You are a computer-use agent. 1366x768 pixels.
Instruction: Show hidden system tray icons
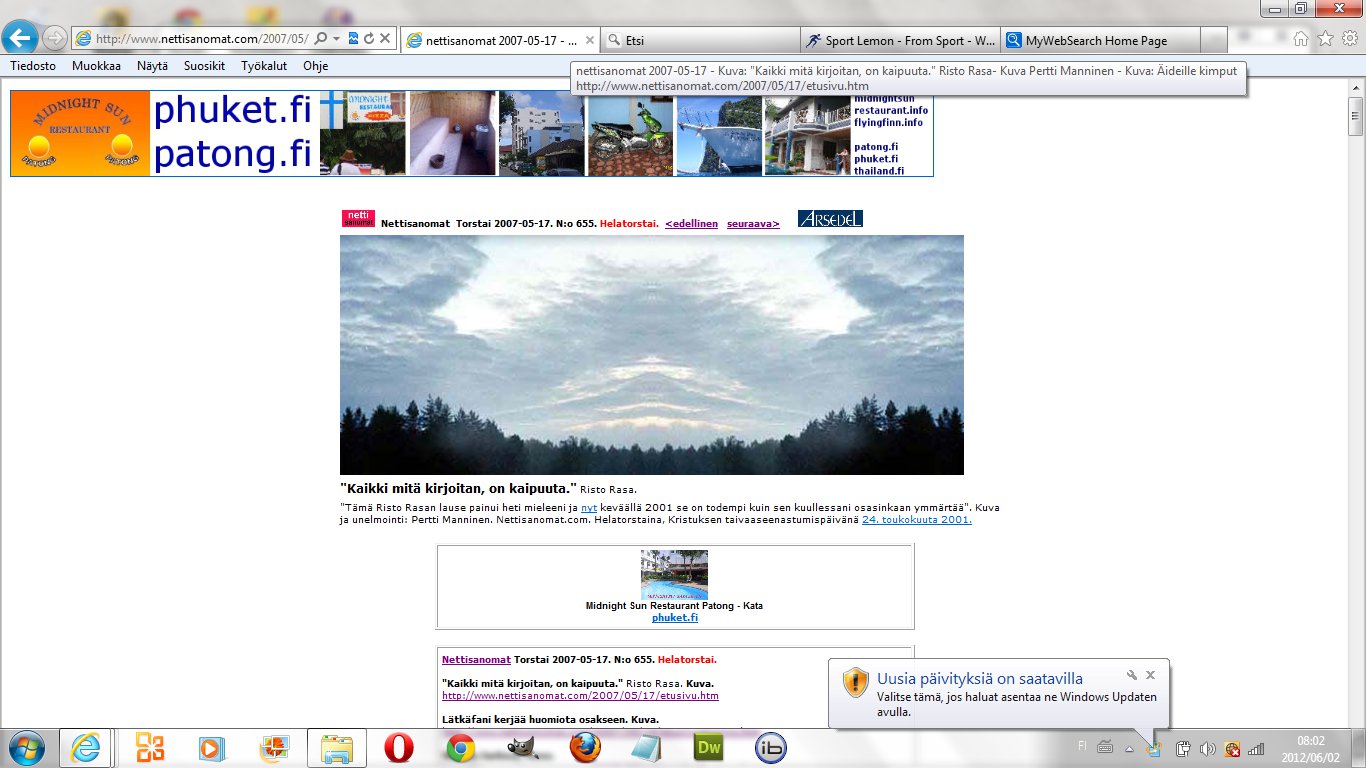tap(1129, 748)
